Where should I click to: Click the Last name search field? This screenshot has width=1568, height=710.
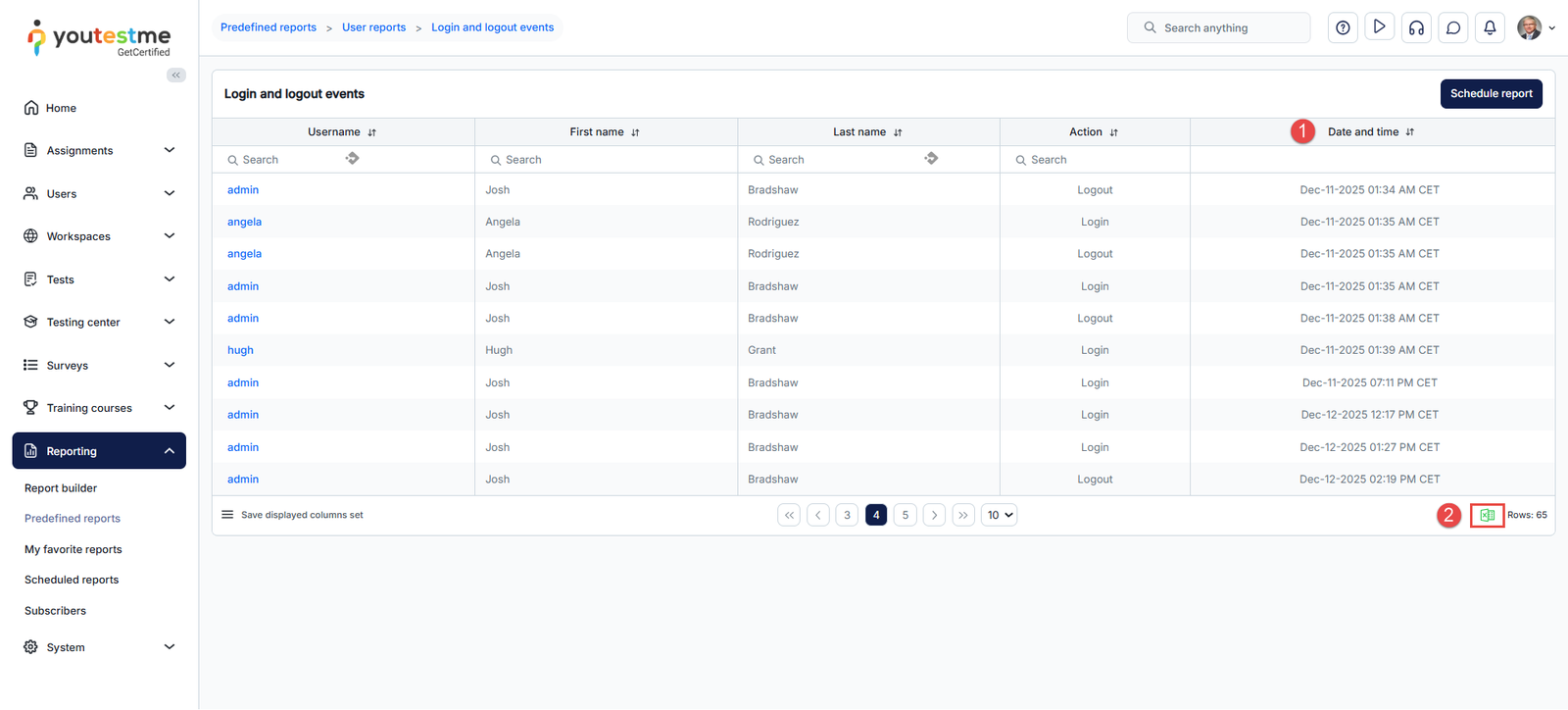point(833,160)
